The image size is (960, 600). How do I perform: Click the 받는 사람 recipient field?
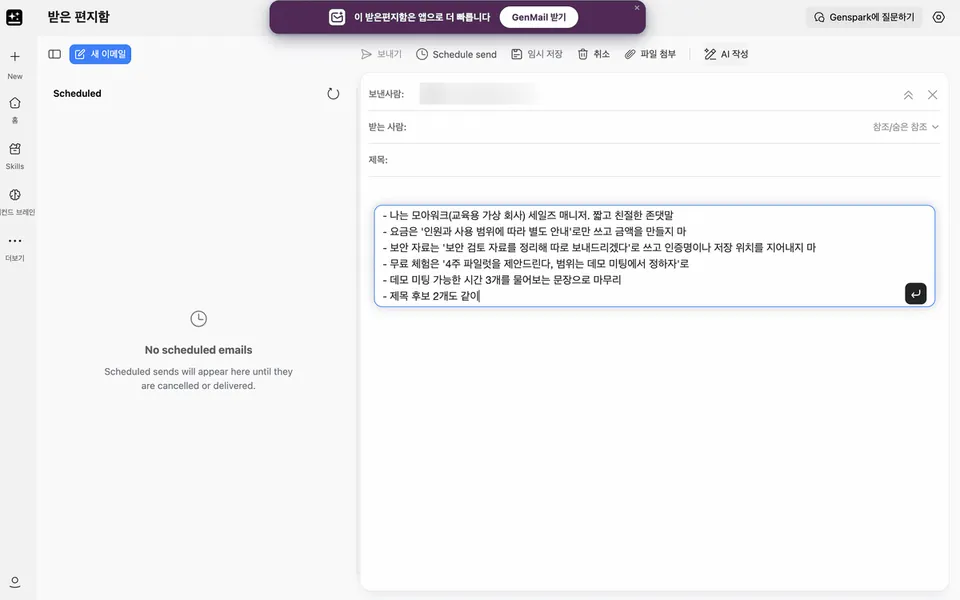(x=637, y=127)
